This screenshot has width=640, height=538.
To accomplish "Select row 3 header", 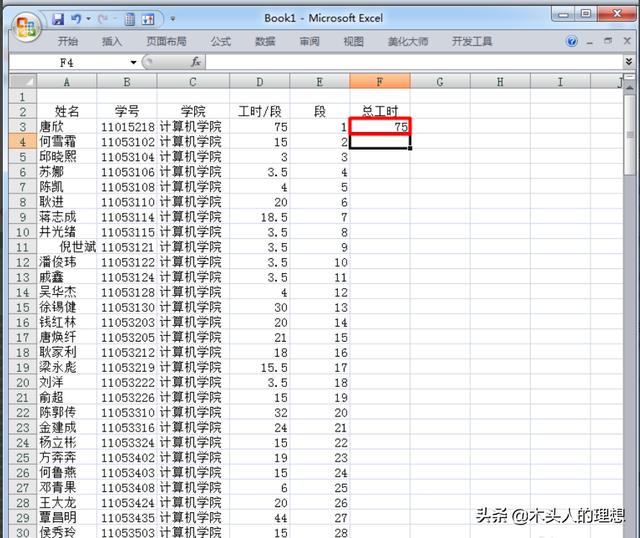I will 22,127.
